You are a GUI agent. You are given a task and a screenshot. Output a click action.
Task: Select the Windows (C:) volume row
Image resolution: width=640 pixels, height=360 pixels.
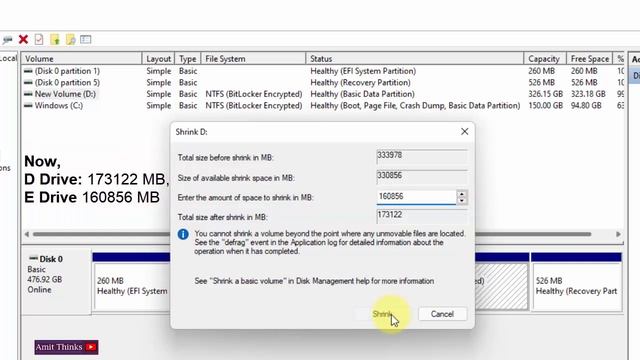[x=322, y=105]
